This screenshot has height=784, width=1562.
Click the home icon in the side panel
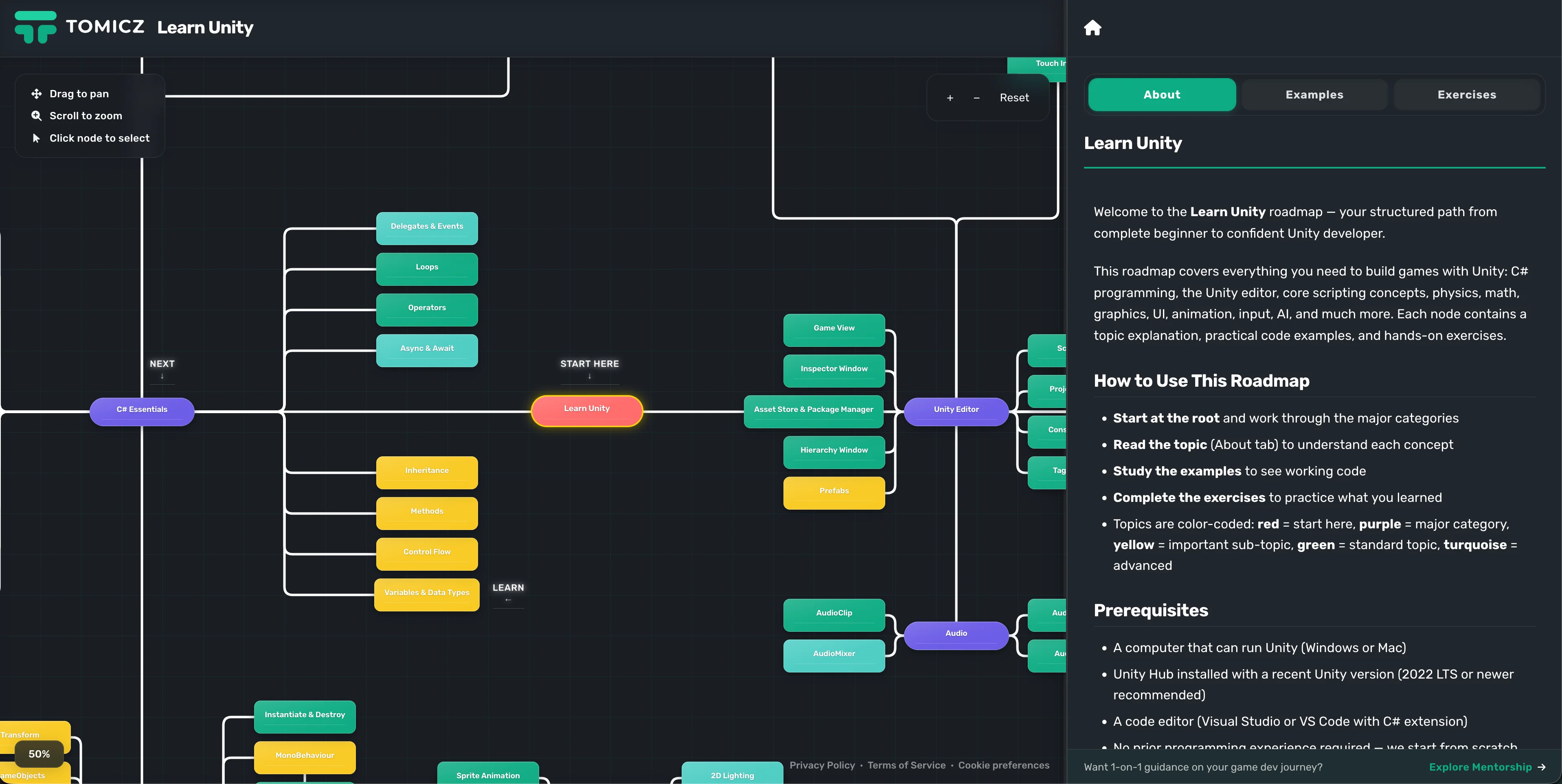point(1092,28)
